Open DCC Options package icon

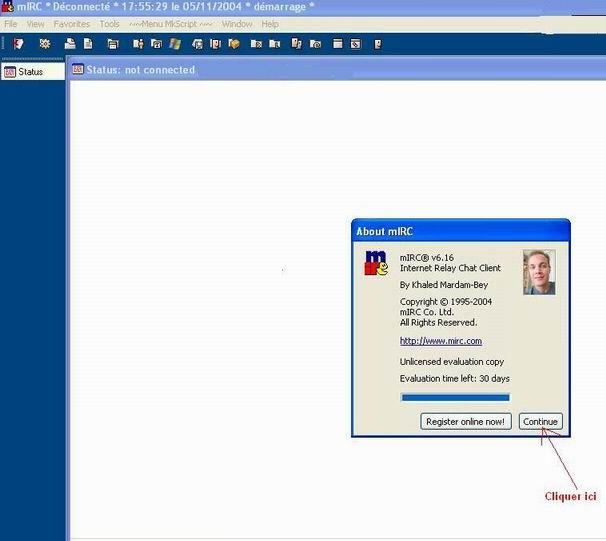[234, 44]
